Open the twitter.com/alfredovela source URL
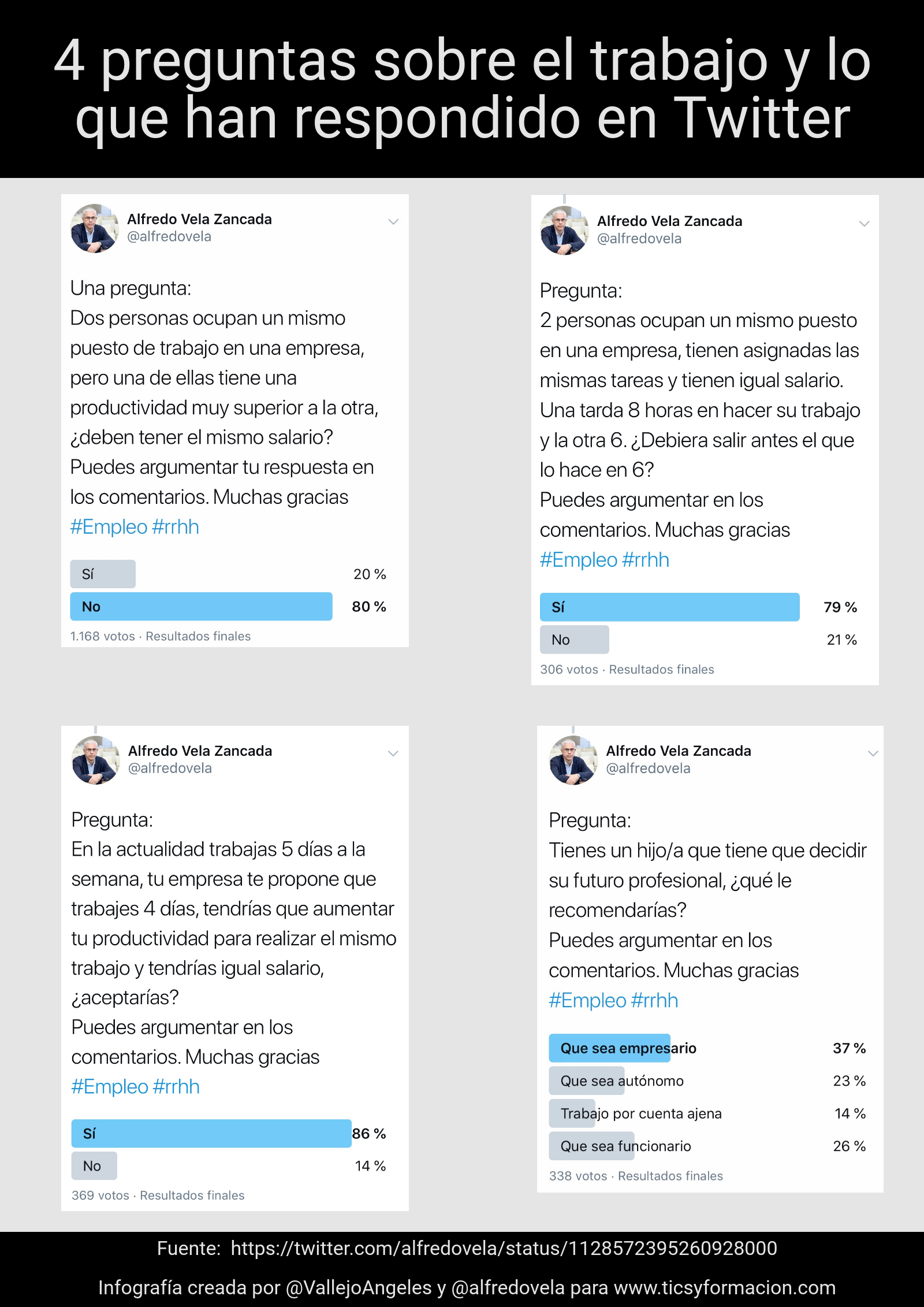The width and height of the screenshot is (924, 1307). pyautogui.click(x=504, y=1249)
